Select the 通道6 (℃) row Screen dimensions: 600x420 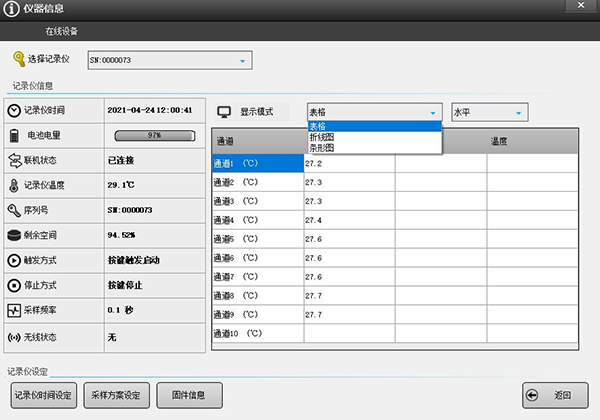pos(395,258)
